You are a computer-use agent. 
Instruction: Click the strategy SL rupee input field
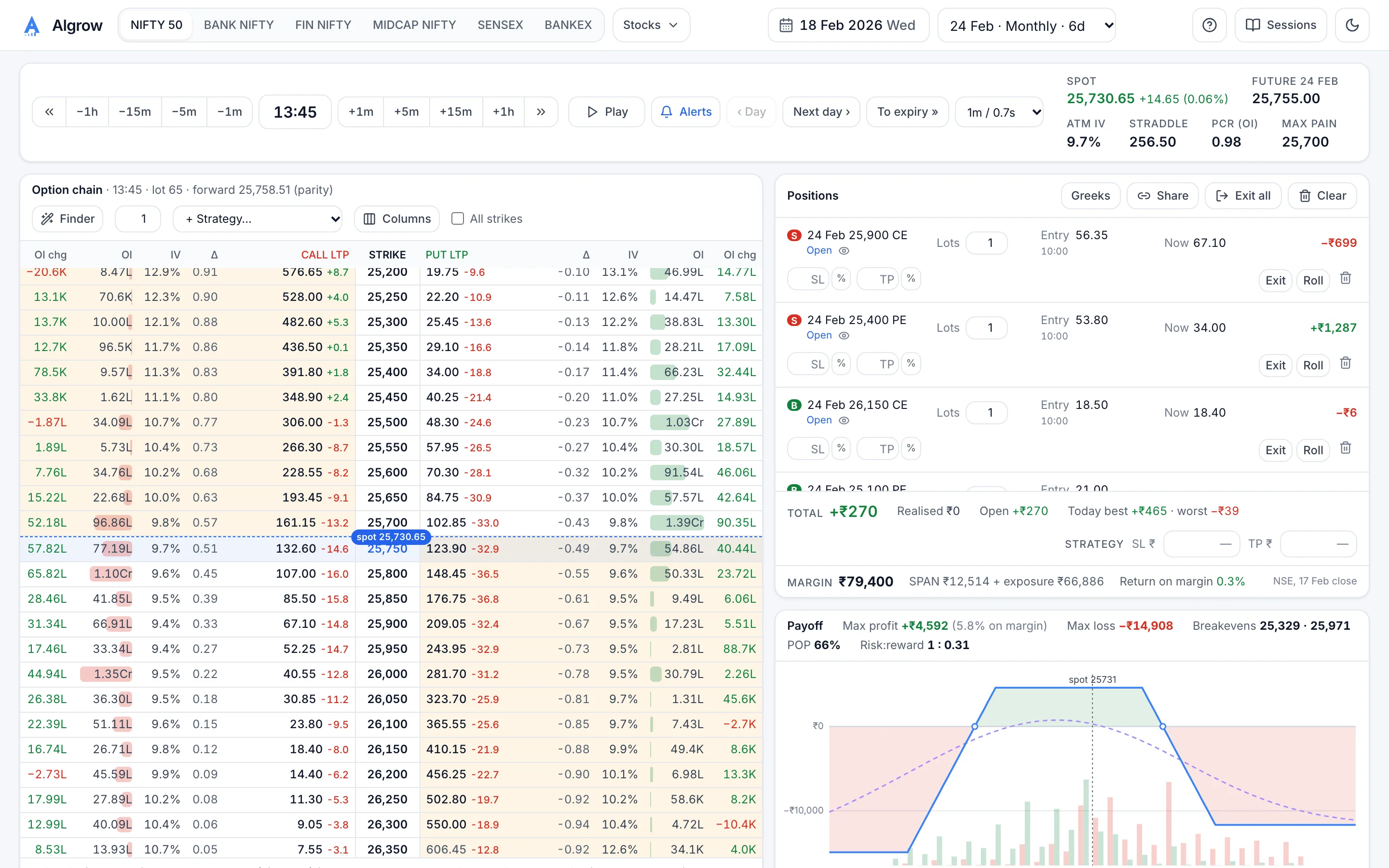[x=1202, y=544]
